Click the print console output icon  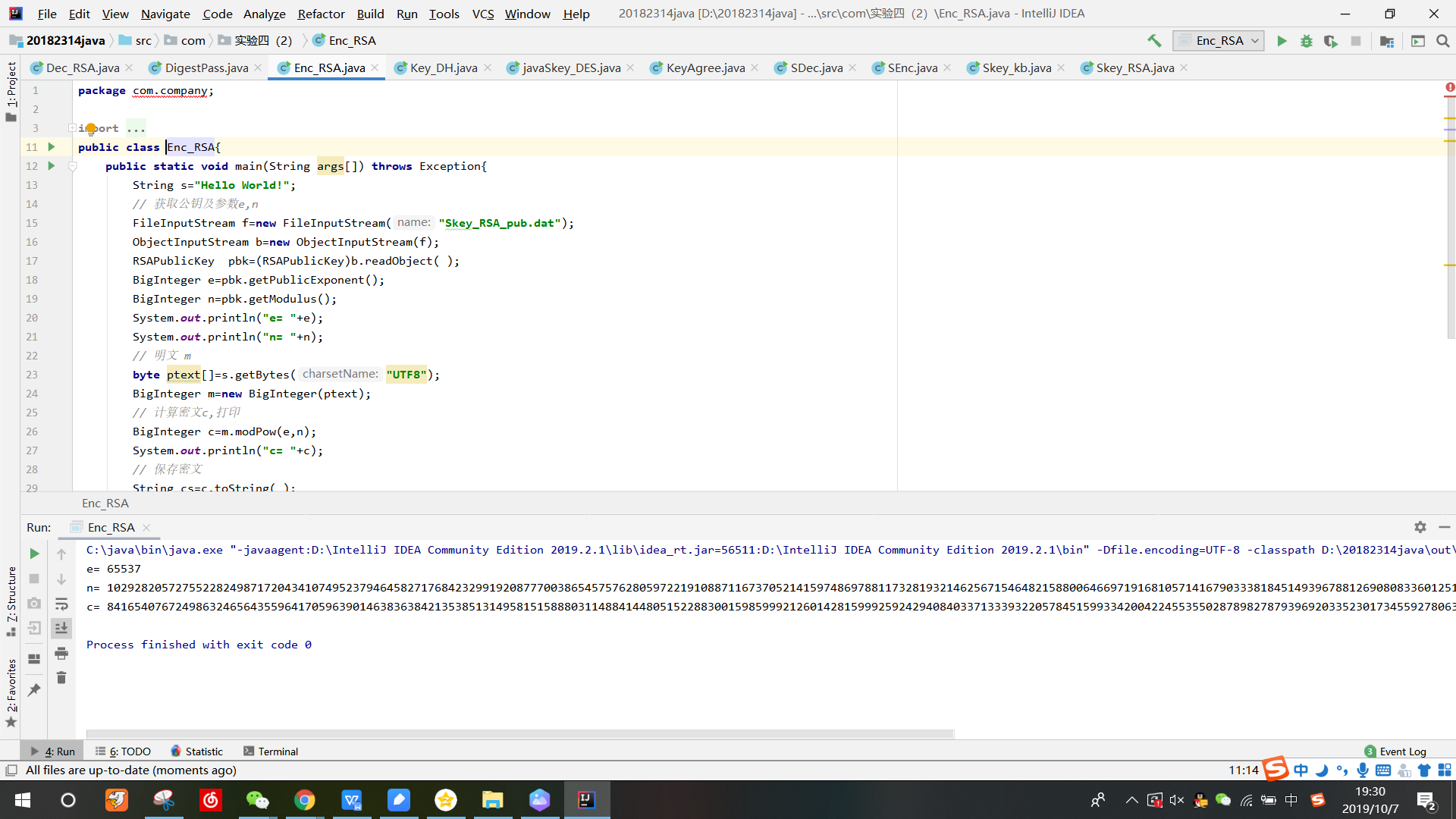61,653
